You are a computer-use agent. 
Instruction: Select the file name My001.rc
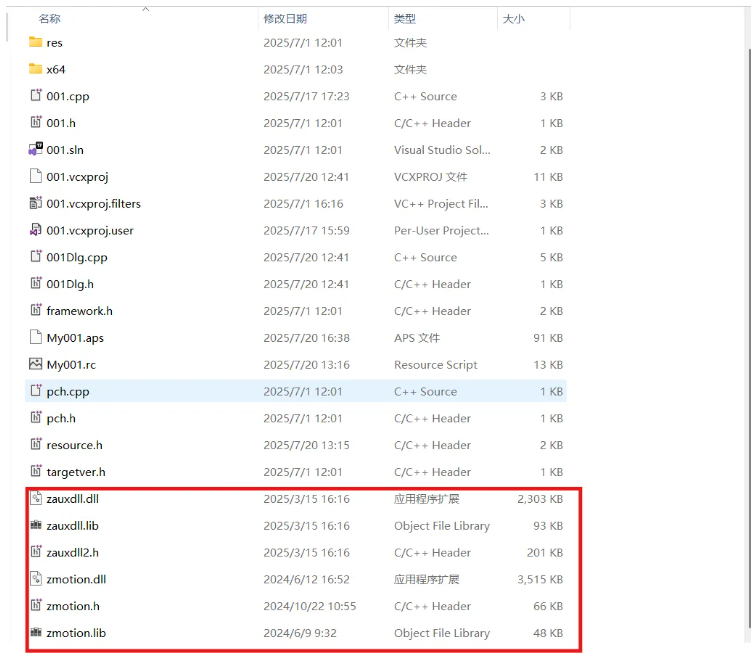(x=71, y=365)
